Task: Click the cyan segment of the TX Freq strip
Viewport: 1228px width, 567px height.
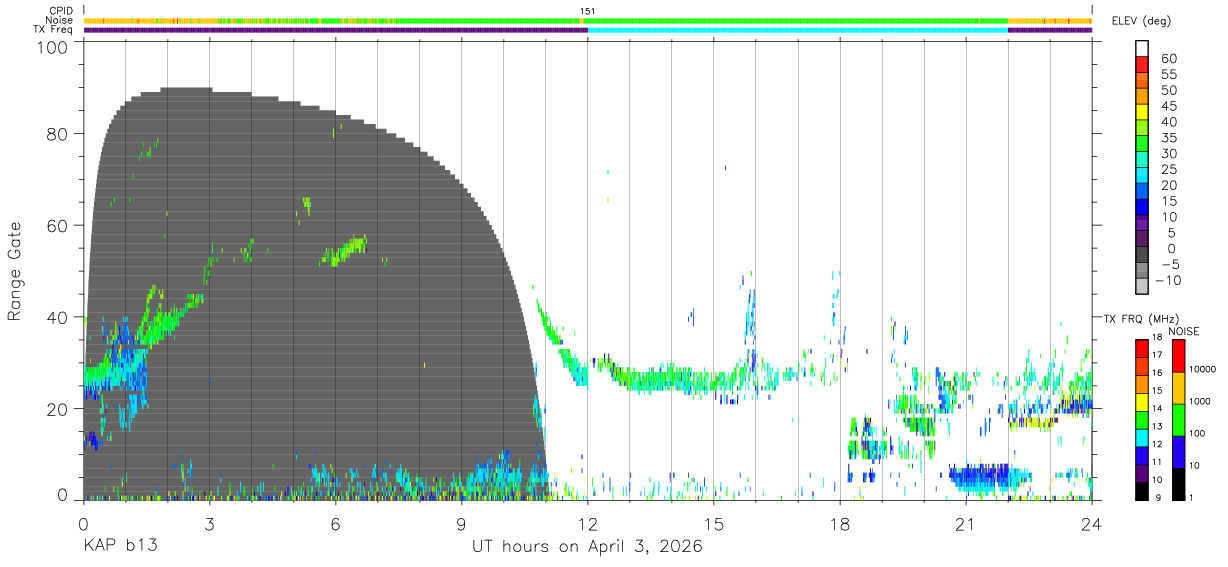Action: [797, 30]
